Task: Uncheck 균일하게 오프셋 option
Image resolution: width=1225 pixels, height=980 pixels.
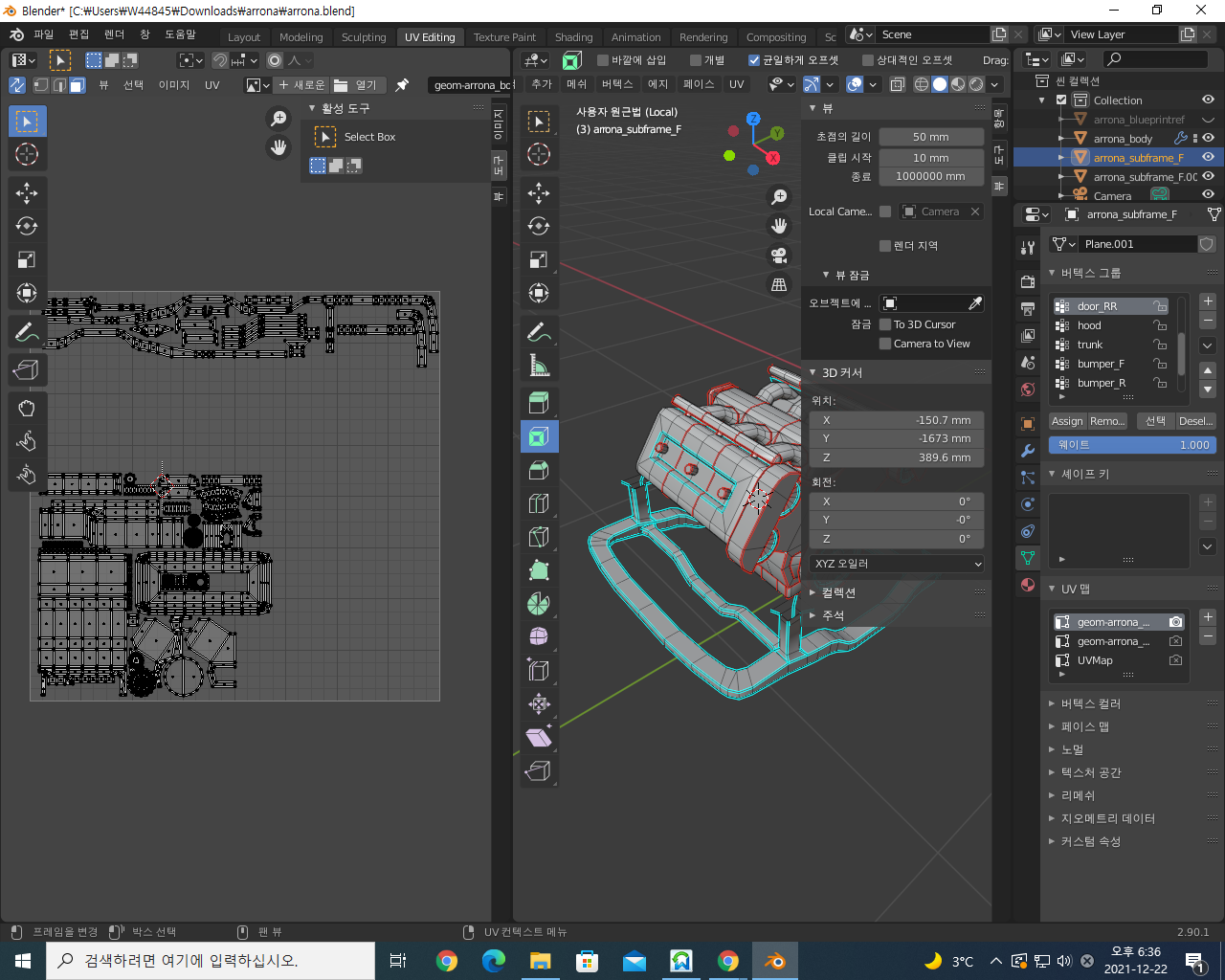Action: (x=754, y=60)
